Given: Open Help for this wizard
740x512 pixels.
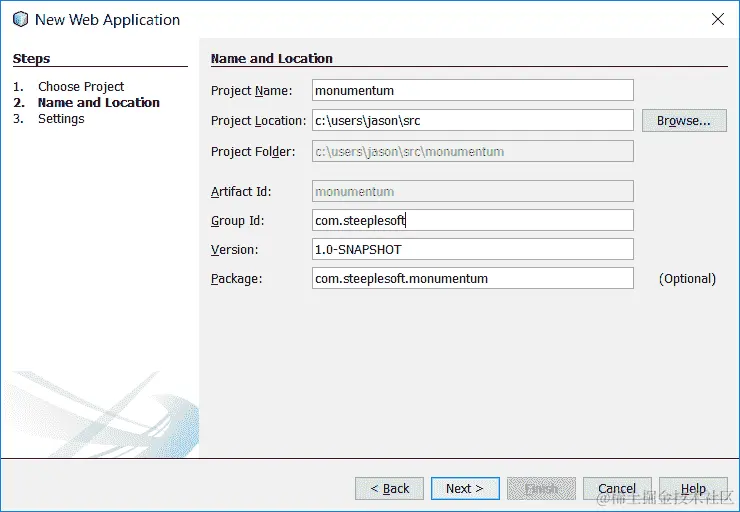Looking at the screenshot, I should pyautogui.click(x=693, y=488).
